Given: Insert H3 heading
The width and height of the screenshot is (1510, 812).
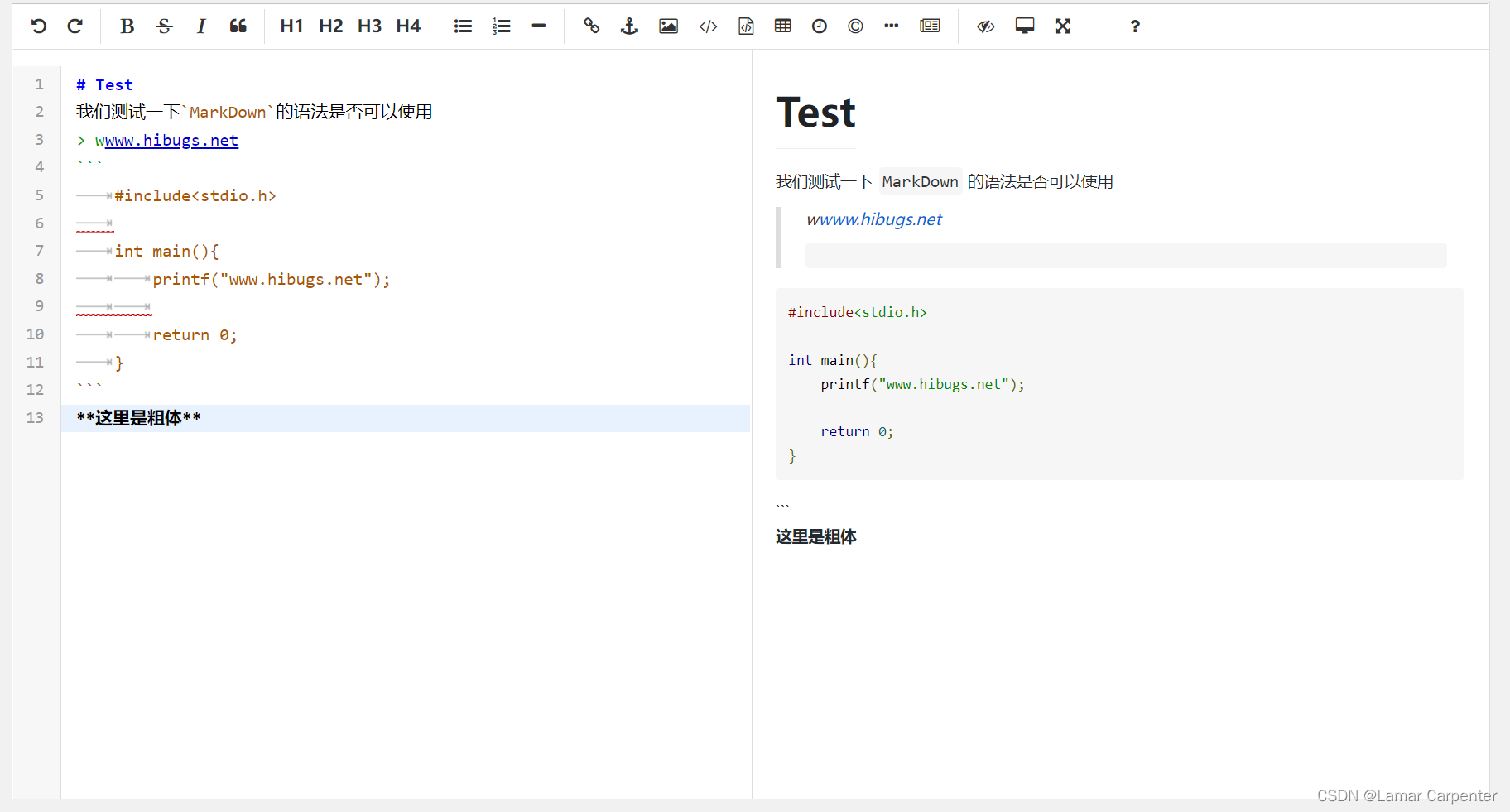Looking at the screenshot, I should tap(369, 26).
